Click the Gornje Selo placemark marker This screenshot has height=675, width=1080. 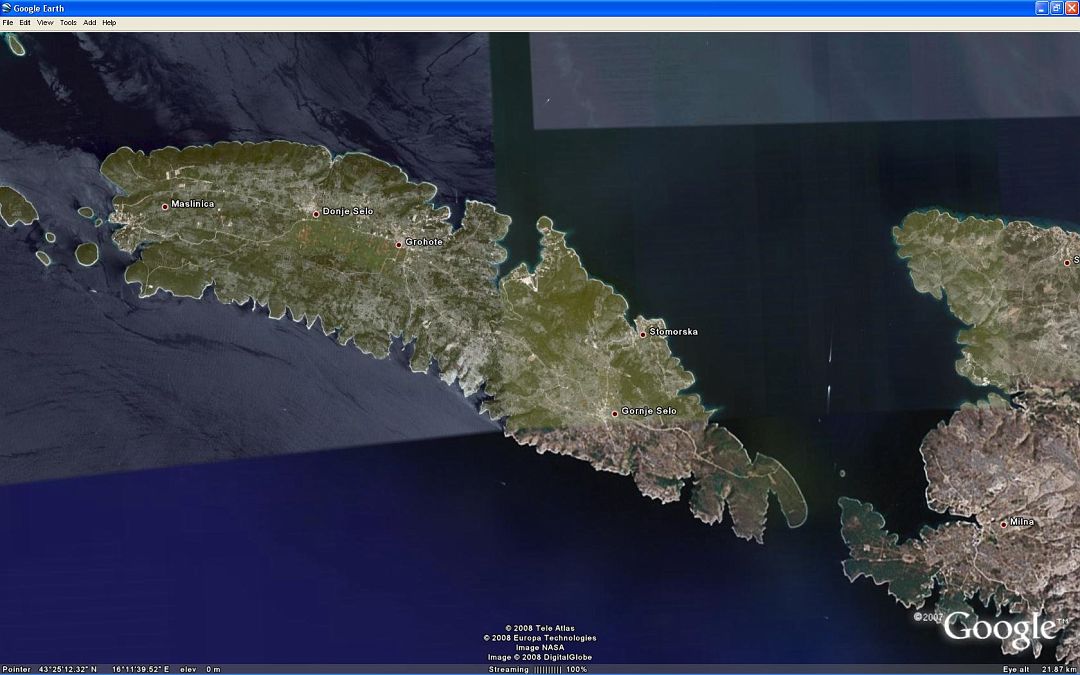coord(615,414)
